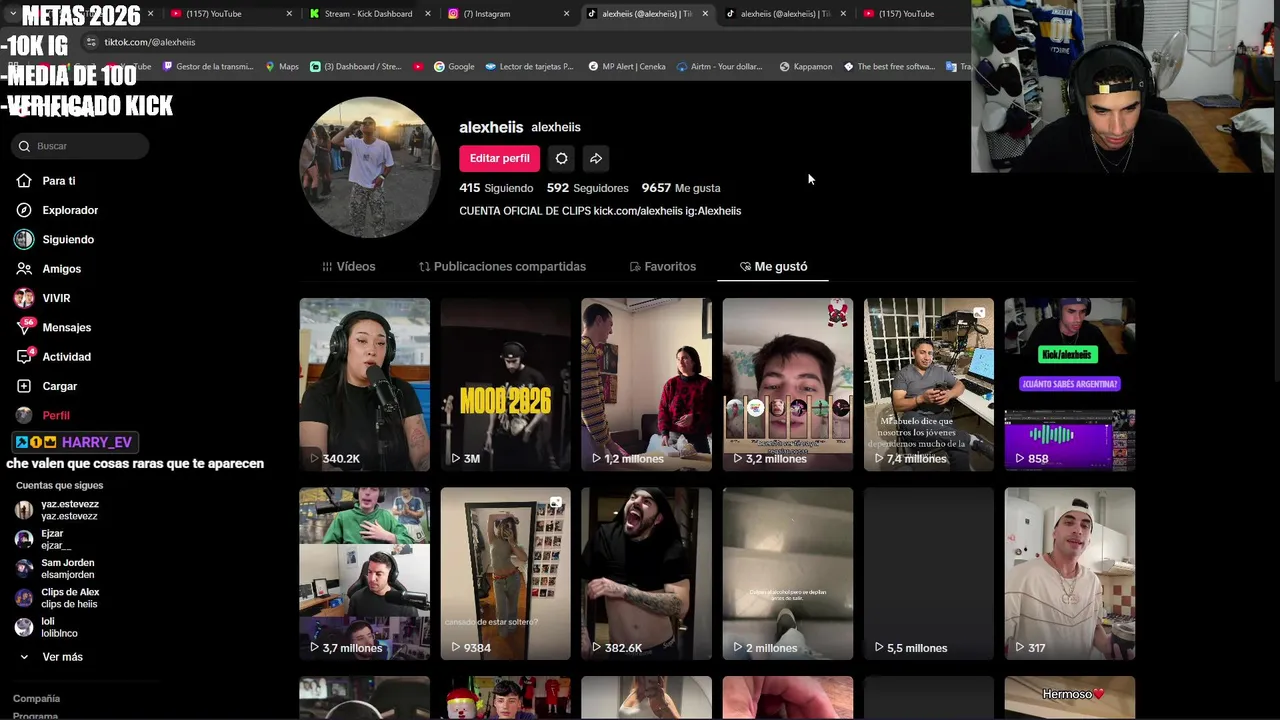
Task: Click the Buscar search field
Action: click(x=81, y=146)
